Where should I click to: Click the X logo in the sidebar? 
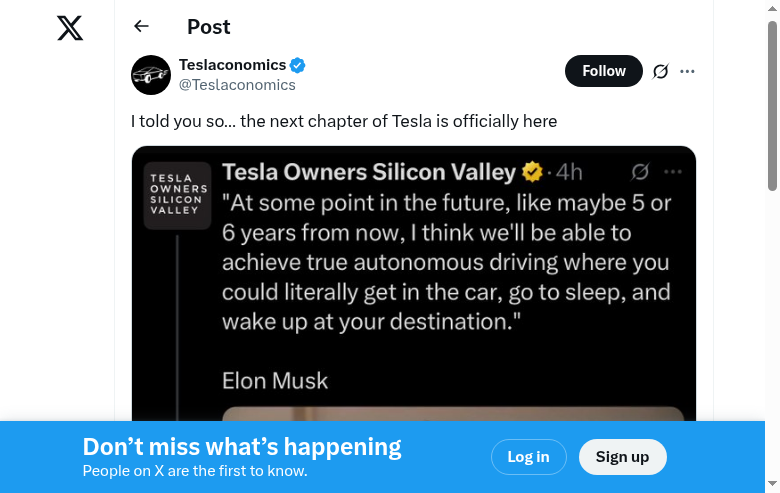pyautogui.click(x=70, y=28)
